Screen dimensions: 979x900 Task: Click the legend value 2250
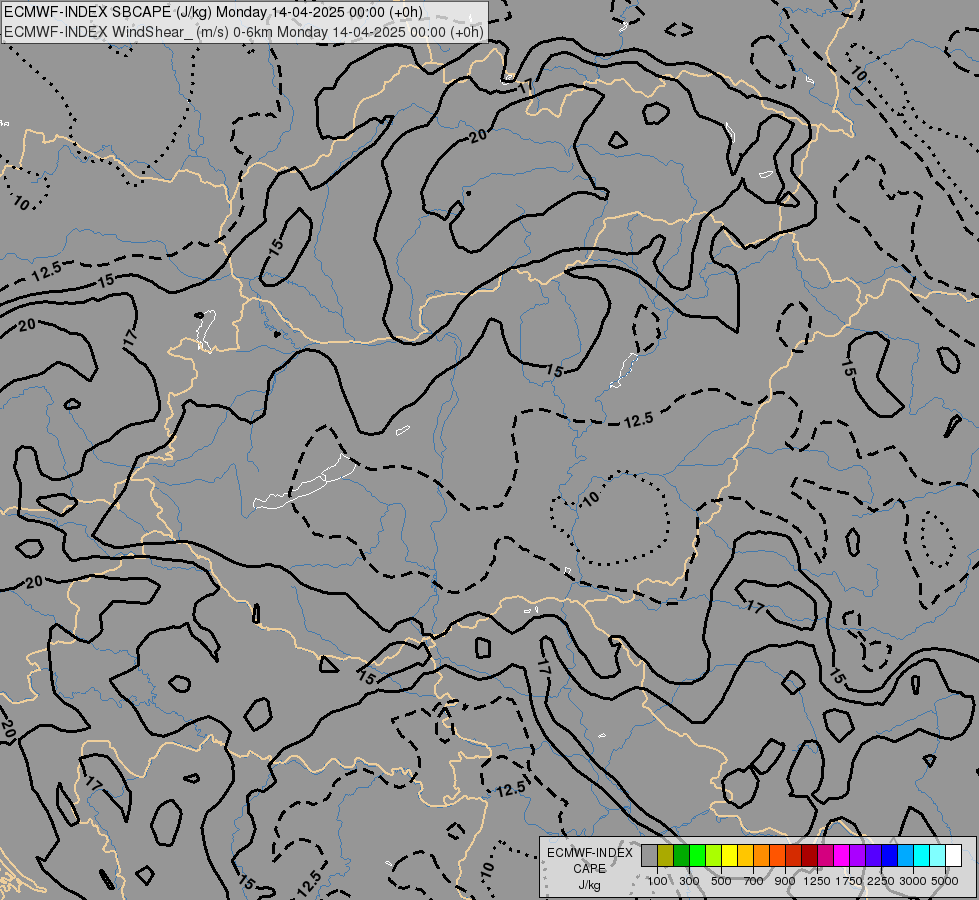tap(881, 881)
